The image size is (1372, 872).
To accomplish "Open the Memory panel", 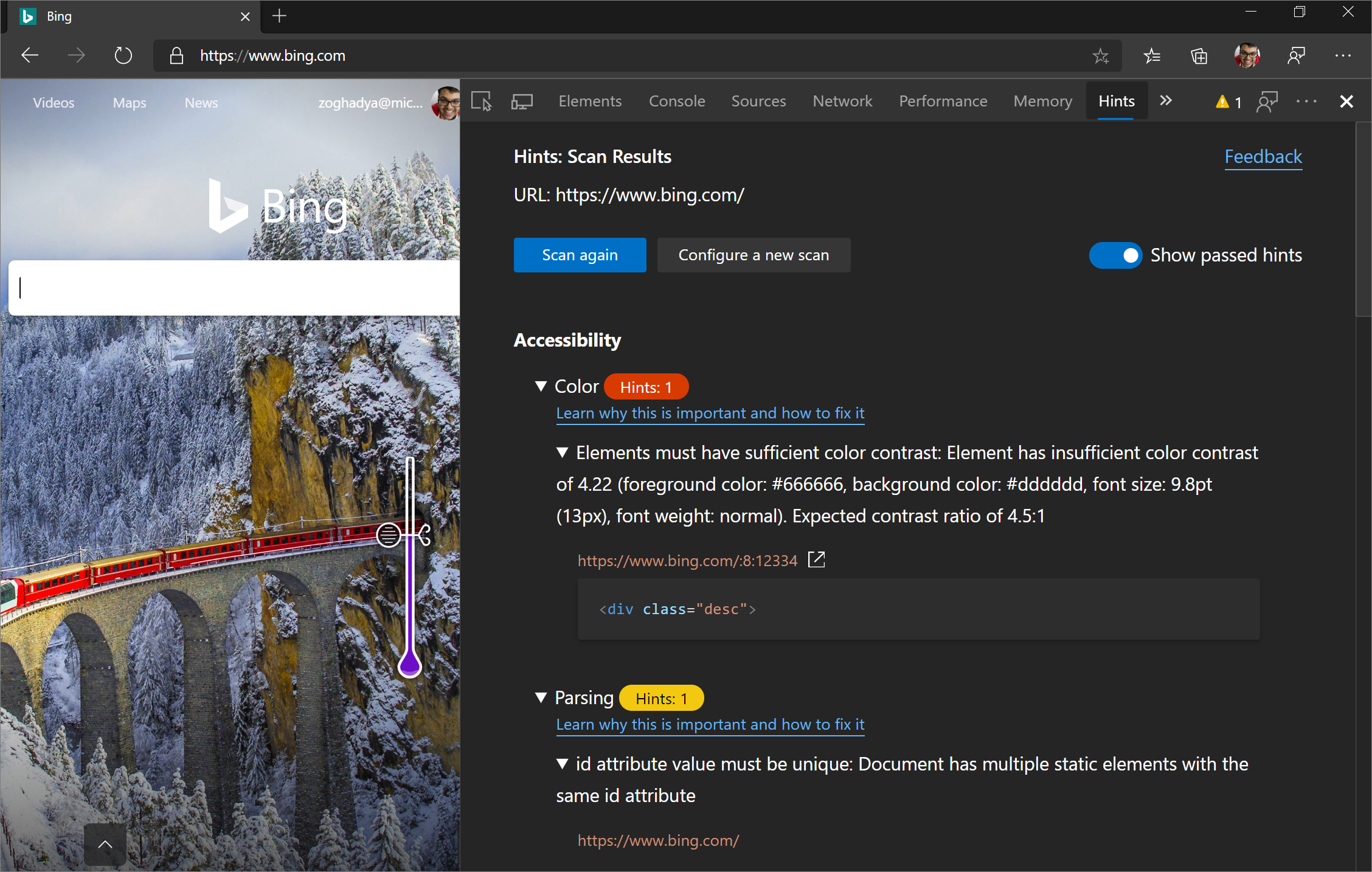I will point(1042,101).
